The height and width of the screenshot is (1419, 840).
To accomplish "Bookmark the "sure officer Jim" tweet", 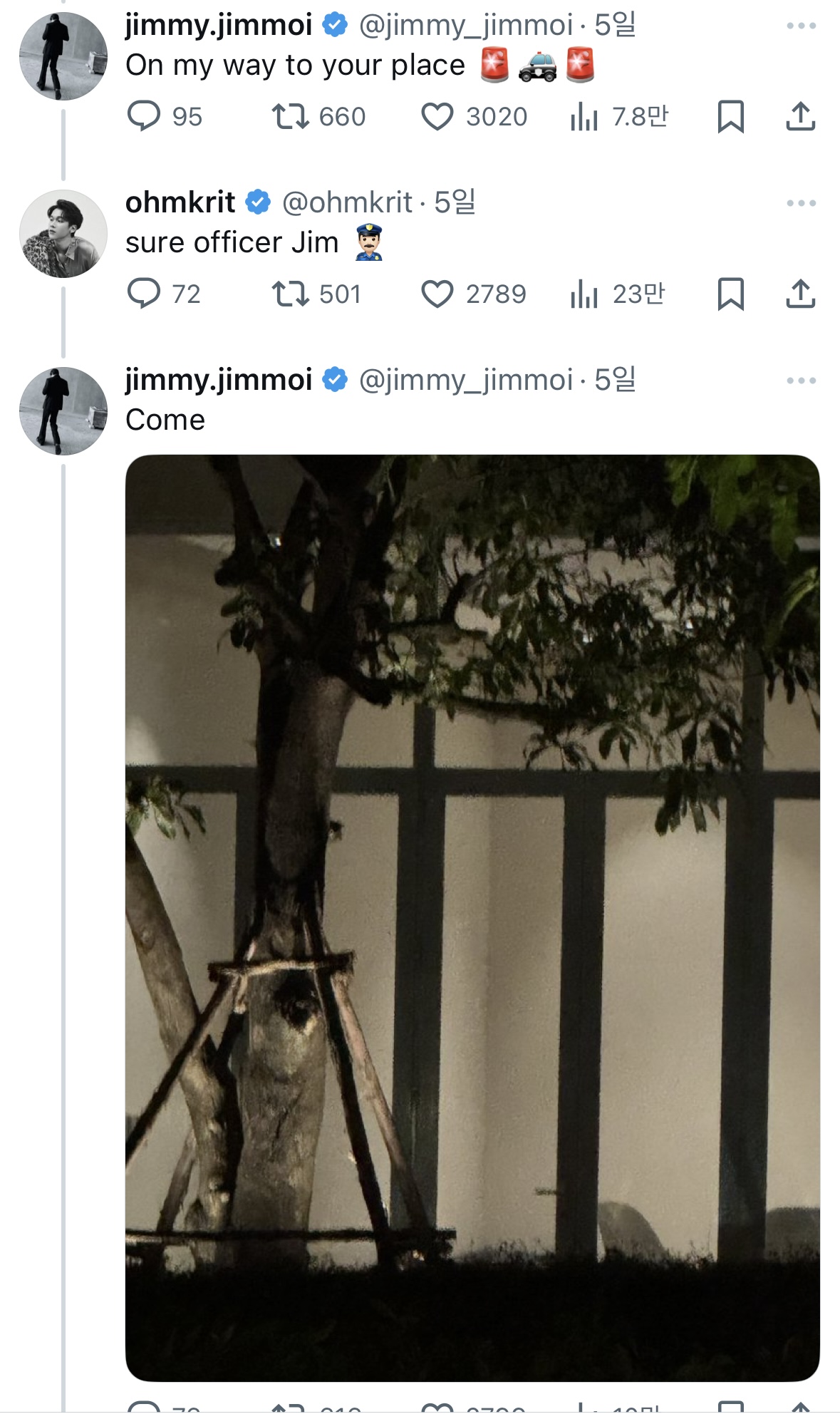I will pos(730,294).
